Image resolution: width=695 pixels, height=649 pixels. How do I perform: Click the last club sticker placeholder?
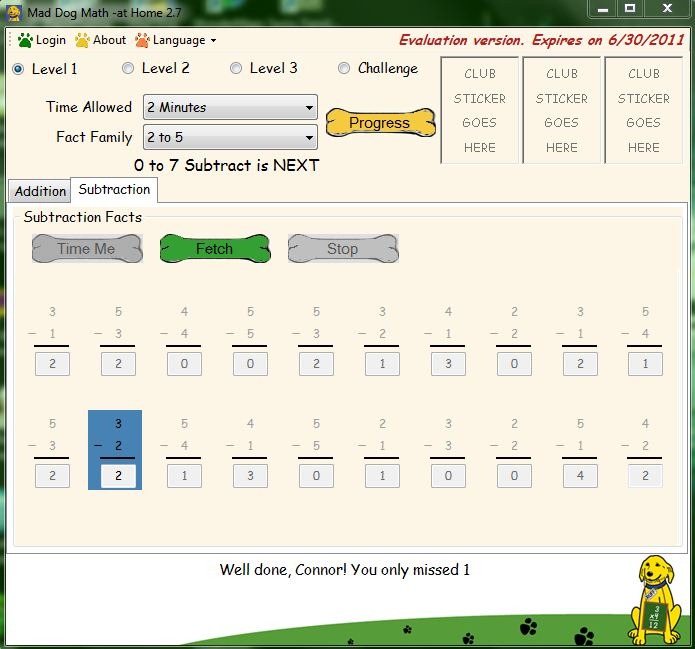(644, 110)
